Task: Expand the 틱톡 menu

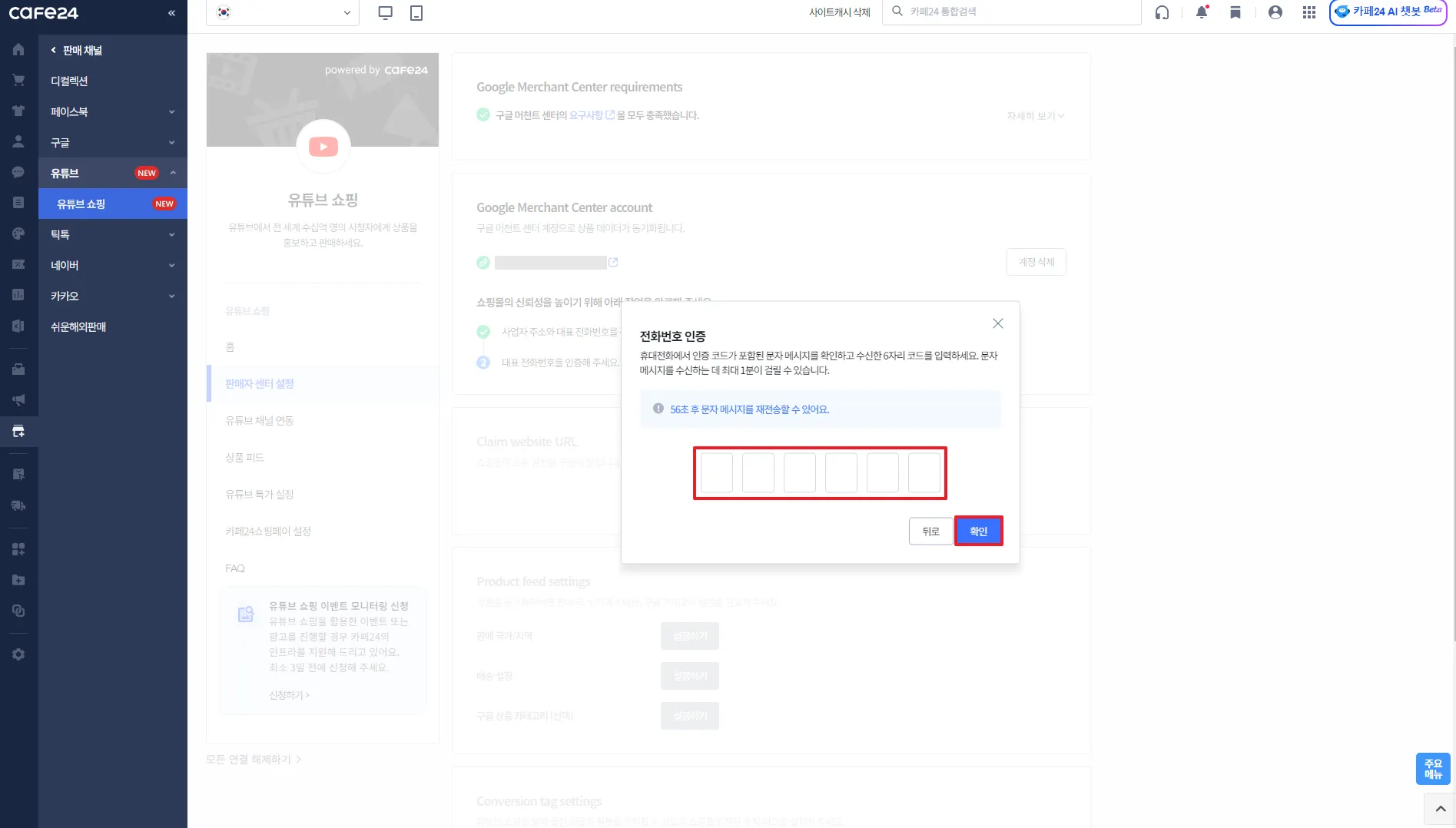Action: (x=113, y=234)
